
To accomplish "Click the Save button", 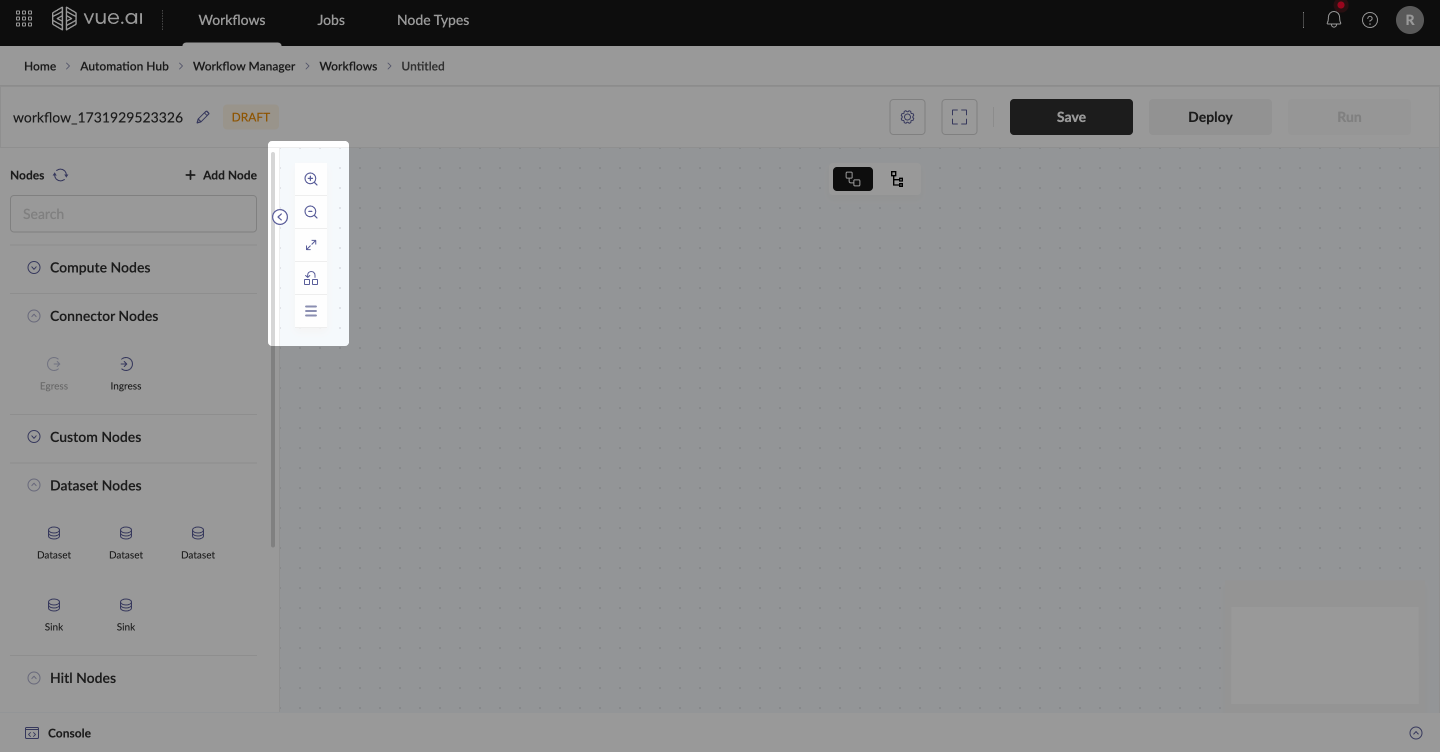I will click(1071, 117).
